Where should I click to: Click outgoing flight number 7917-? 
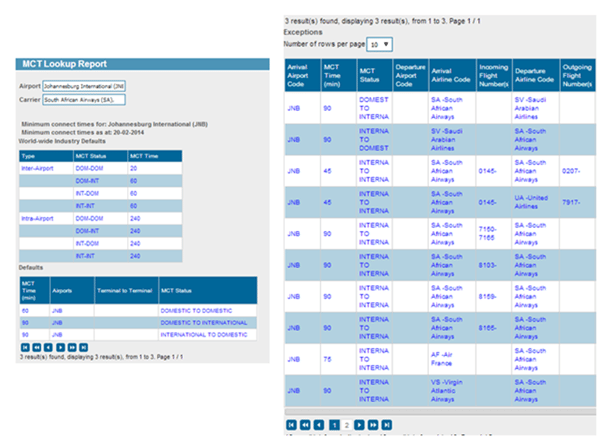[571, 203]
